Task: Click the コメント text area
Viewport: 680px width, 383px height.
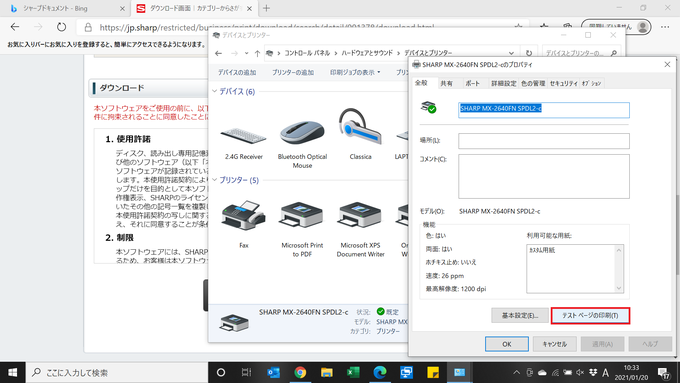Action: [544, 177]
